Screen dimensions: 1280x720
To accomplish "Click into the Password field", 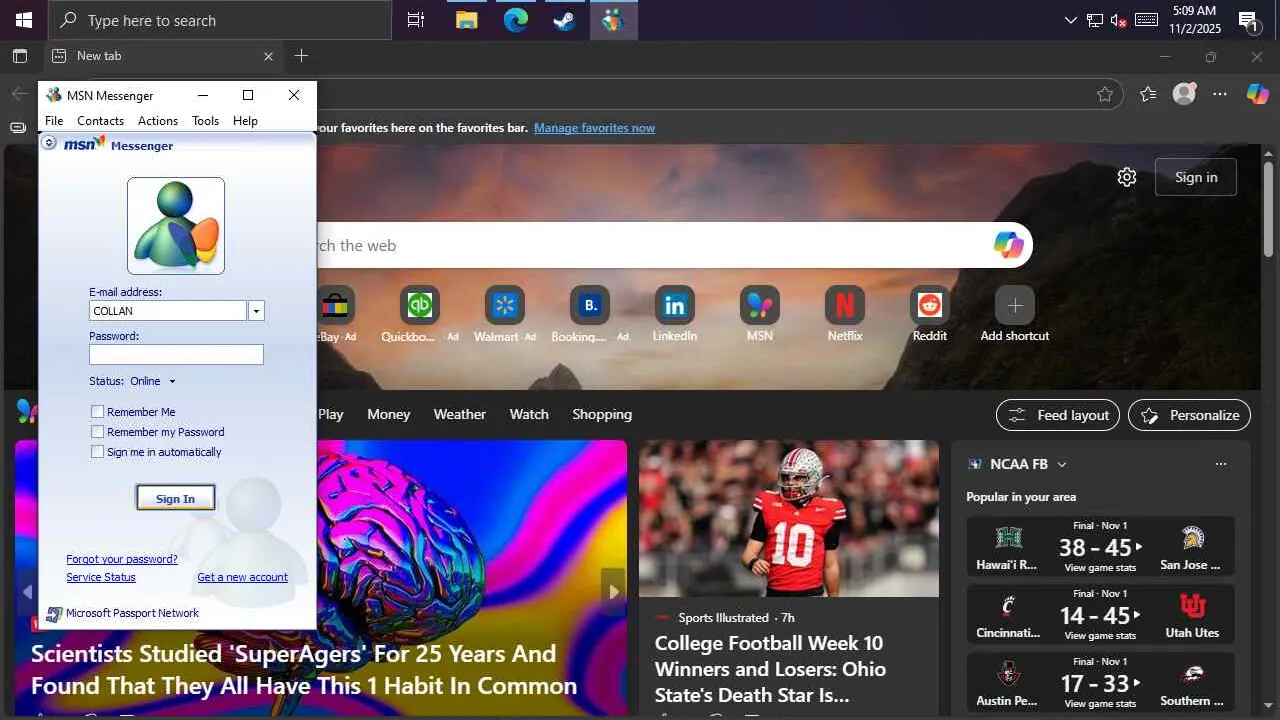I will click(176, 355).
